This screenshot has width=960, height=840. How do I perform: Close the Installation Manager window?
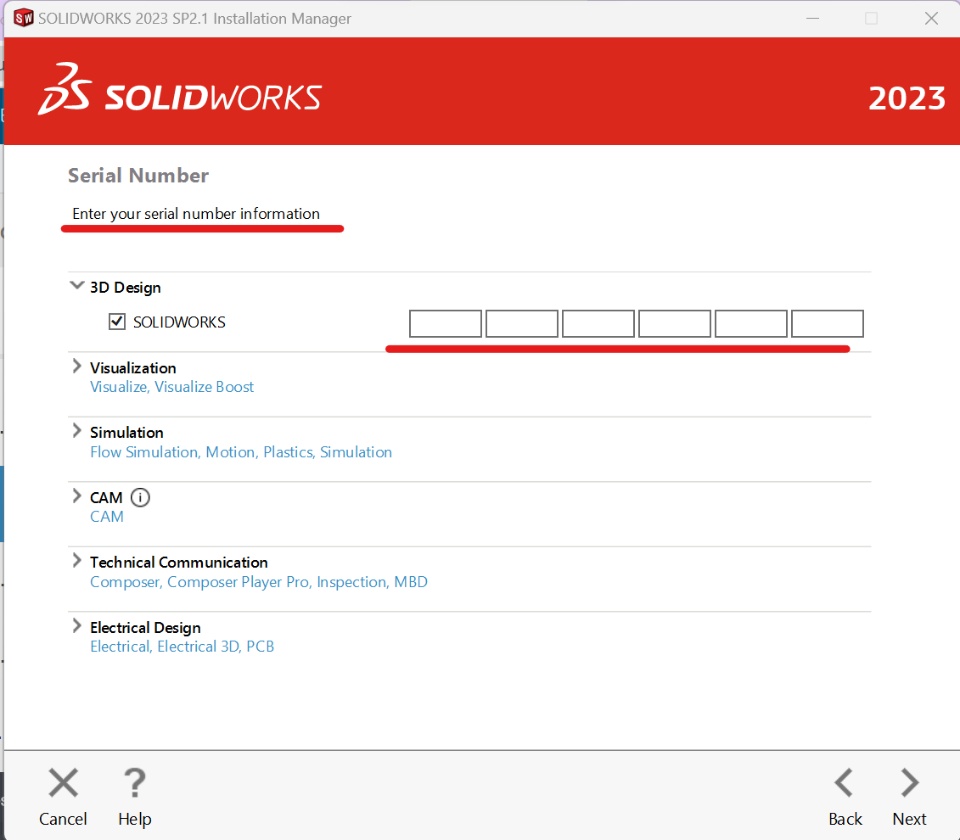931,18
